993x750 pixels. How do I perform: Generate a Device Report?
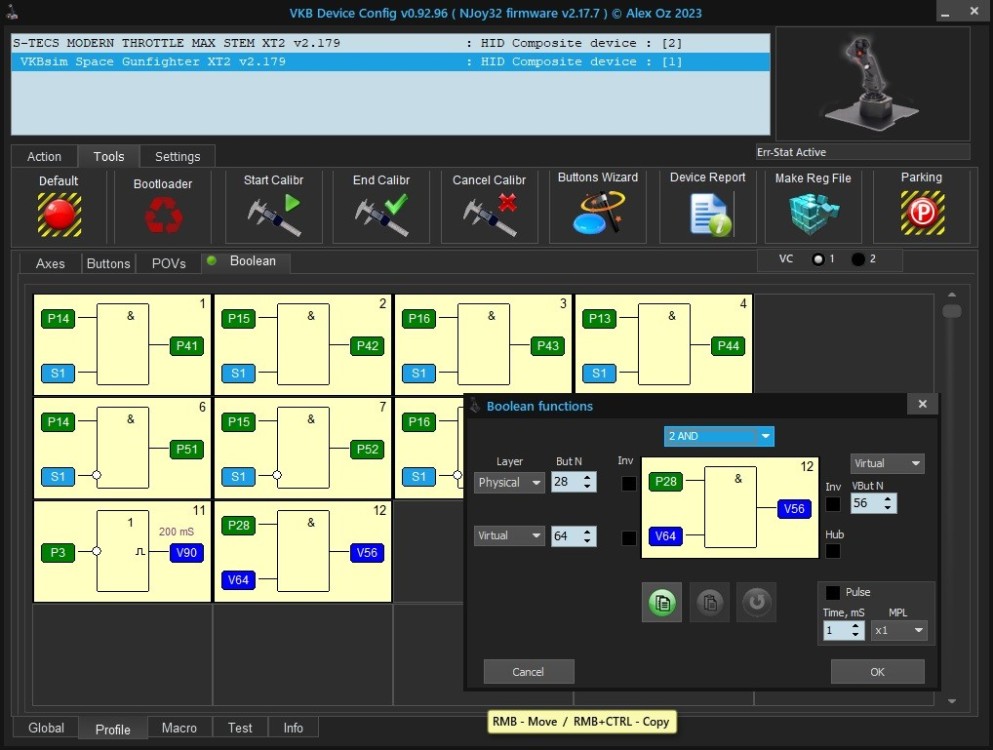(x=707, y=213)
